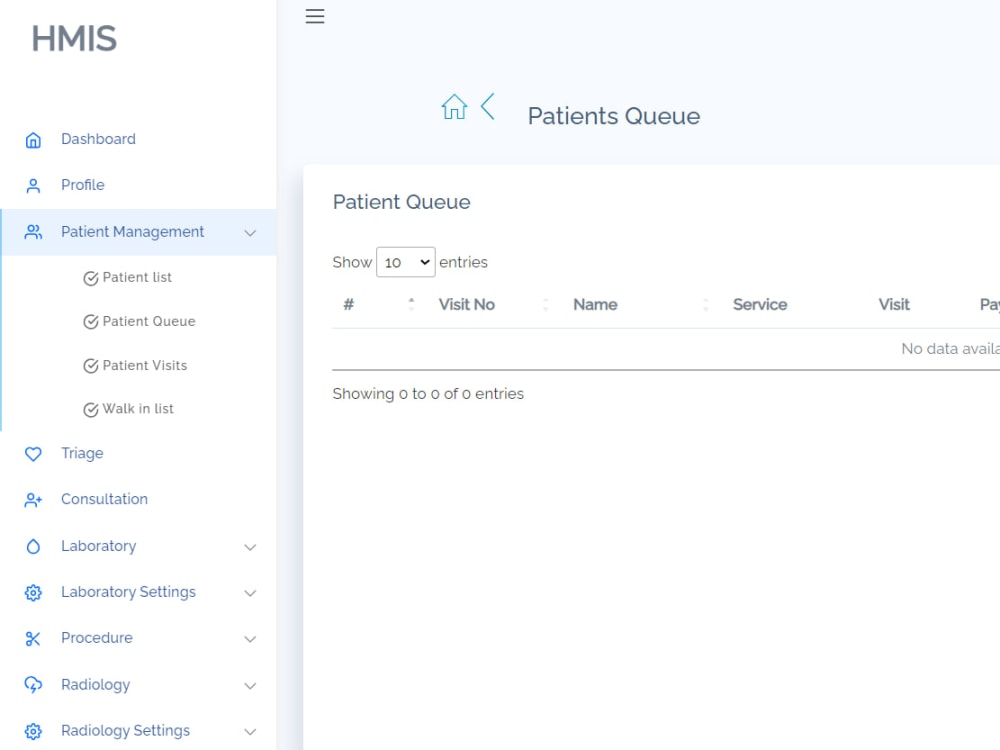1000x750 pixels.
Task: Click the check icon beside Patient list
Action: coord(91,278)
